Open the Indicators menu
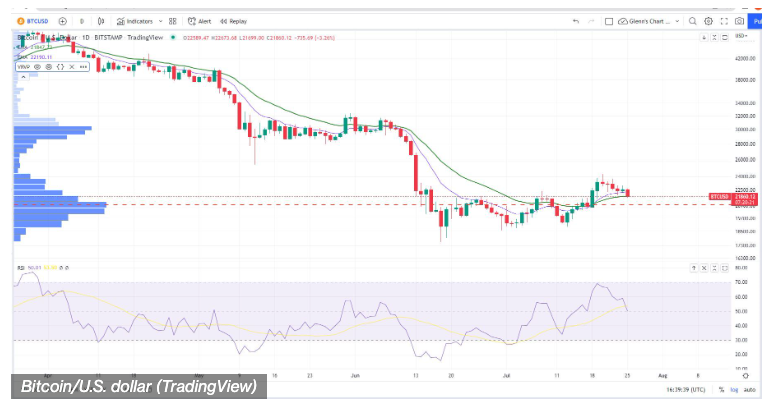769x408 pixels. point(135,21)
